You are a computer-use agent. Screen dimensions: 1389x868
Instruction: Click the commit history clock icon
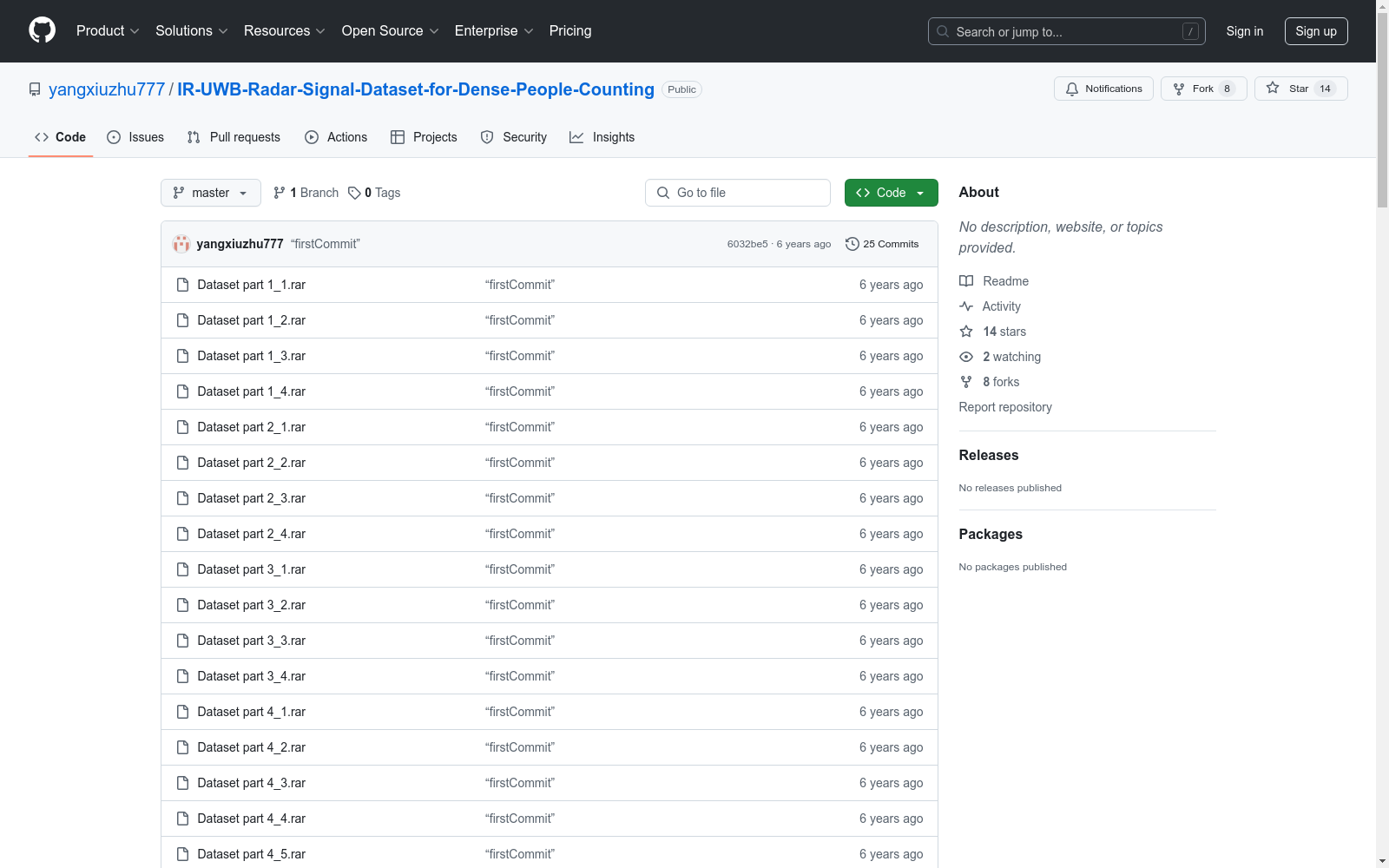pos(852,244)
